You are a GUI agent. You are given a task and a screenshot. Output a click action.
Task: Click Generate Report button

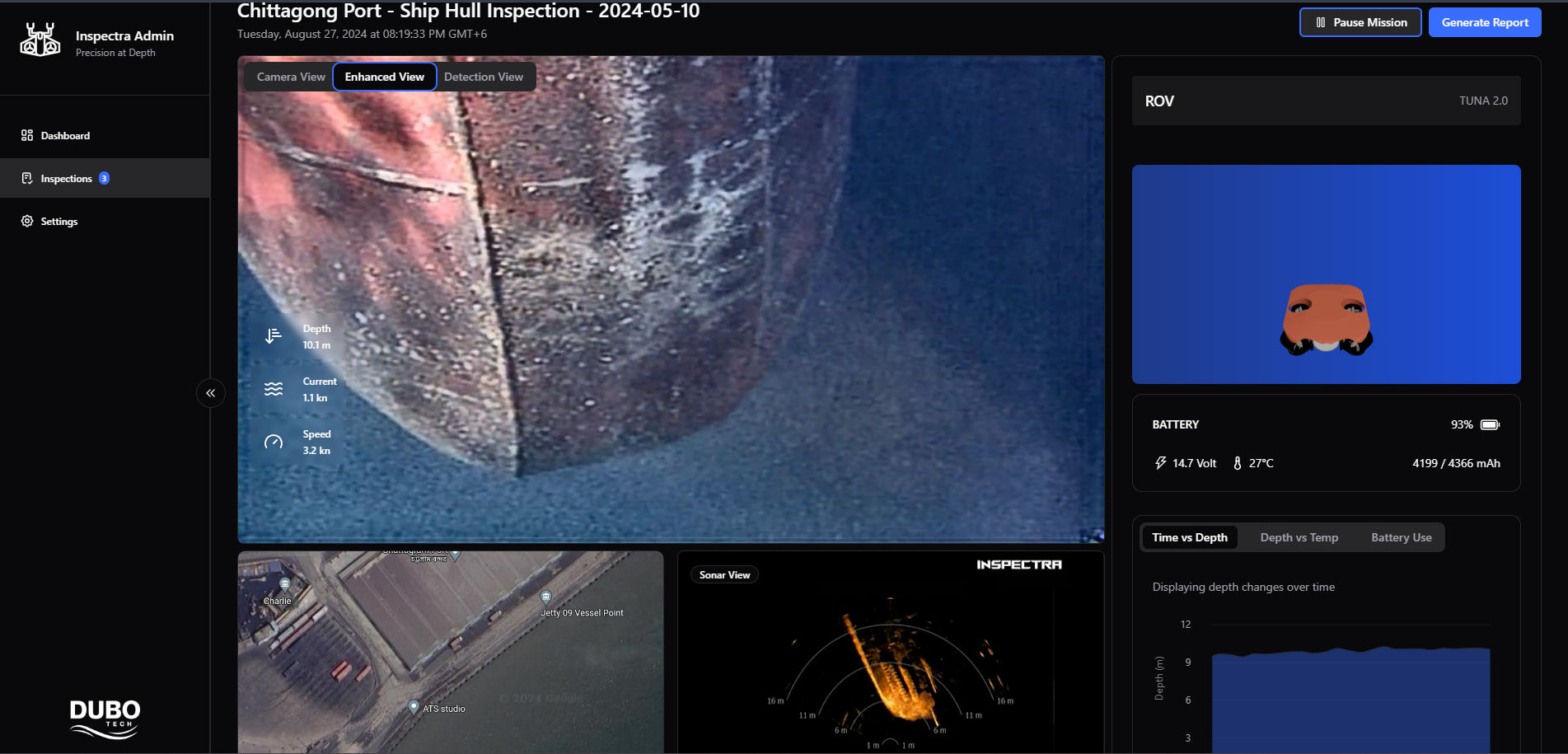click(x=1485, y=22)
